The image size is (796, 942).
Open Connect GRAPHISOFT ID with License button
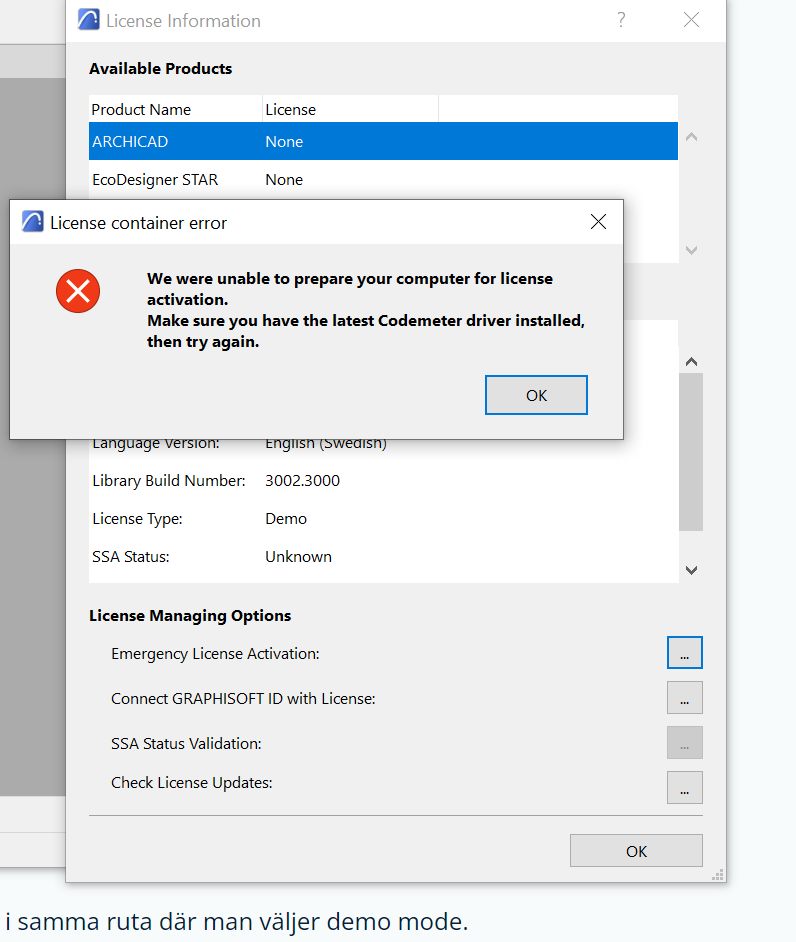coord(684,698)
